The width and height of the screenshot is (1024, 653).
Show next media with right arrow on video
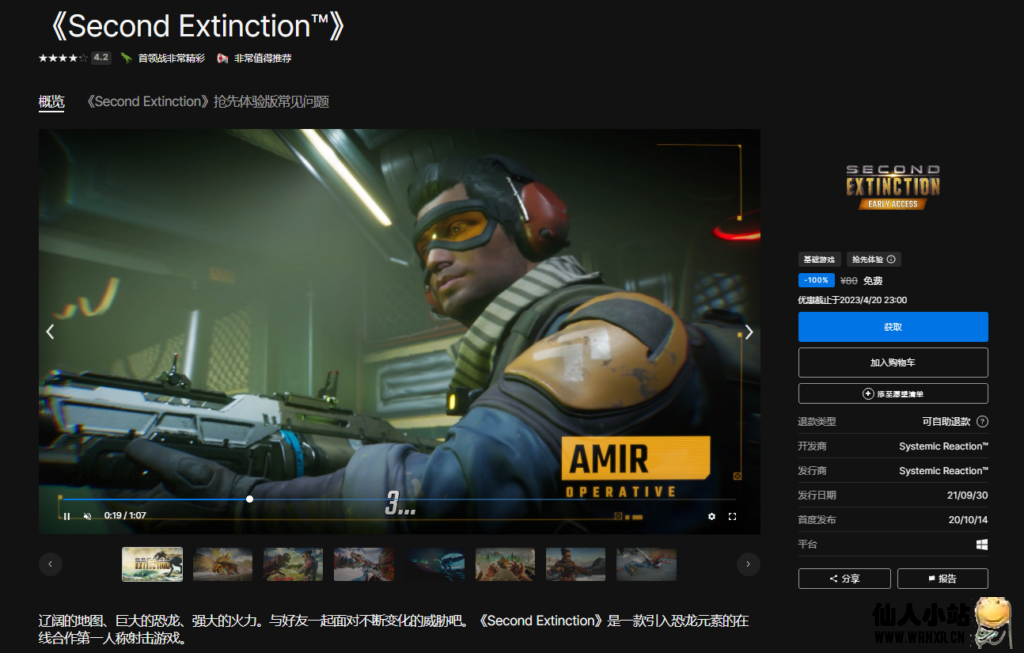(x=748, y=332)
